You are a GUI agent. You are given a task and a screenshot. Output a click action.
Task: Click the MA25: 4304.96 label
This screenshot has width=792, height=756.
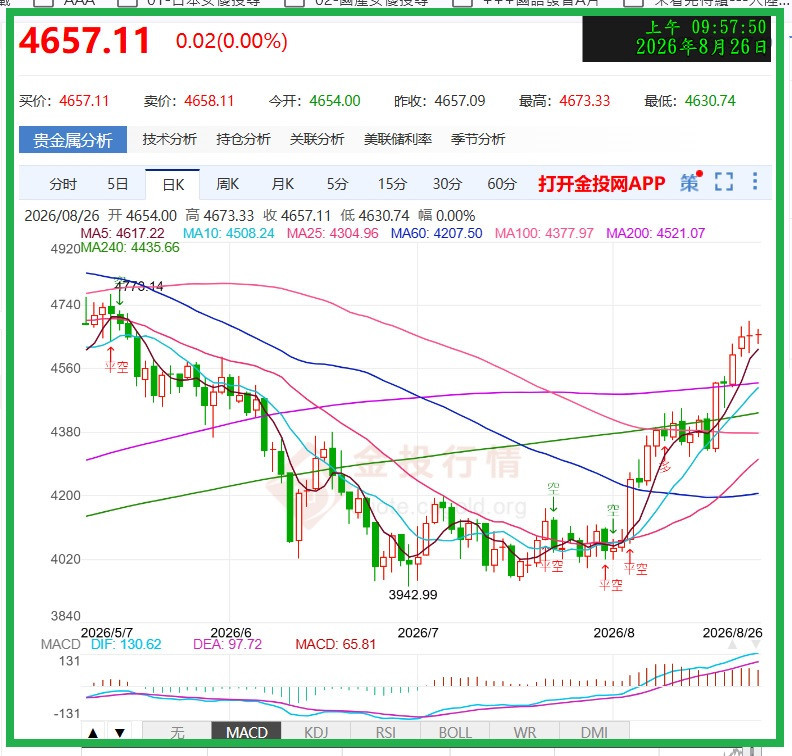332,233
